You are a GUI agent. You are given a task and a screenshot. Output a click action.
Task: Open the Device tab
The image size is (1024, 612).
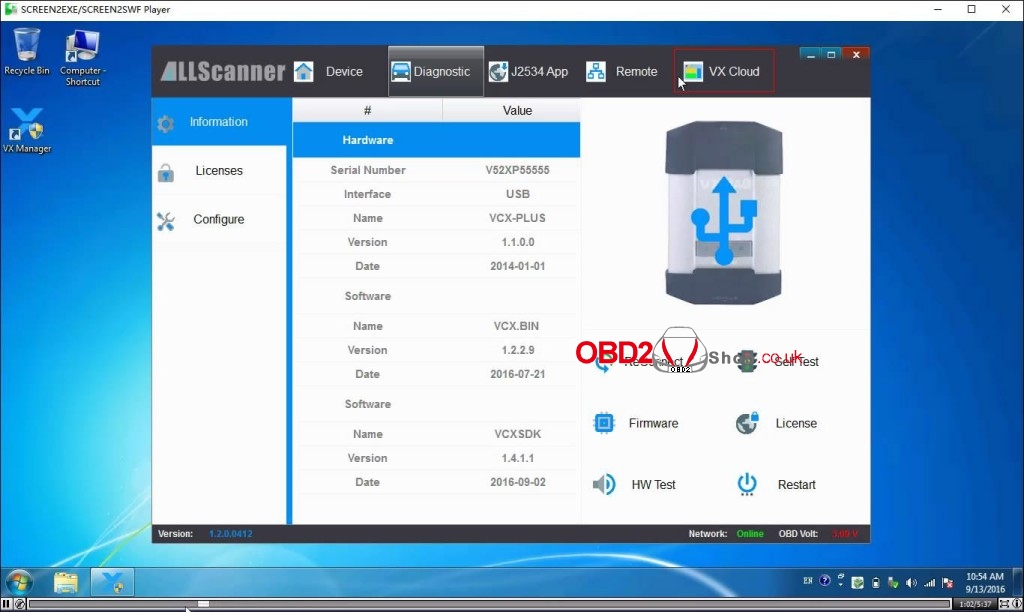point(329,72)
